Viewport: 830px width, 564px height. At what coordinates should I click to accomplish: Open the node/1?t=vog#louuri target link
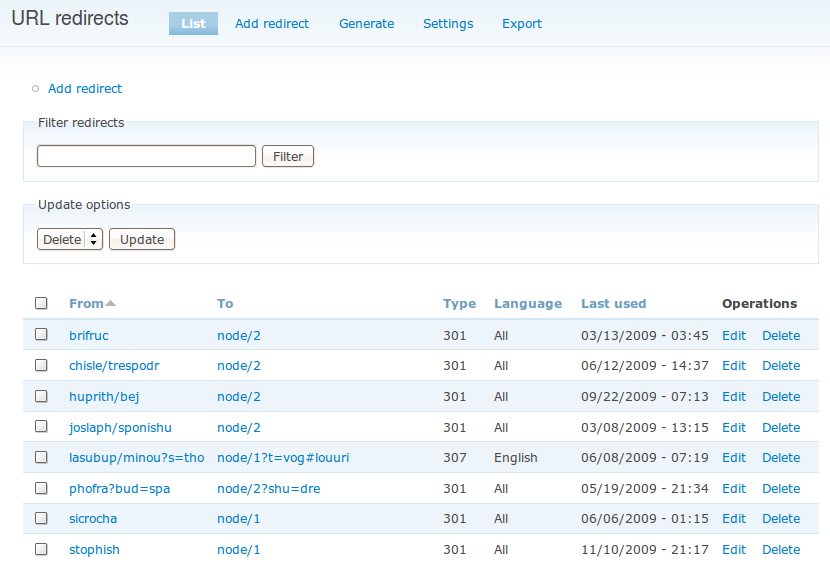283,458
